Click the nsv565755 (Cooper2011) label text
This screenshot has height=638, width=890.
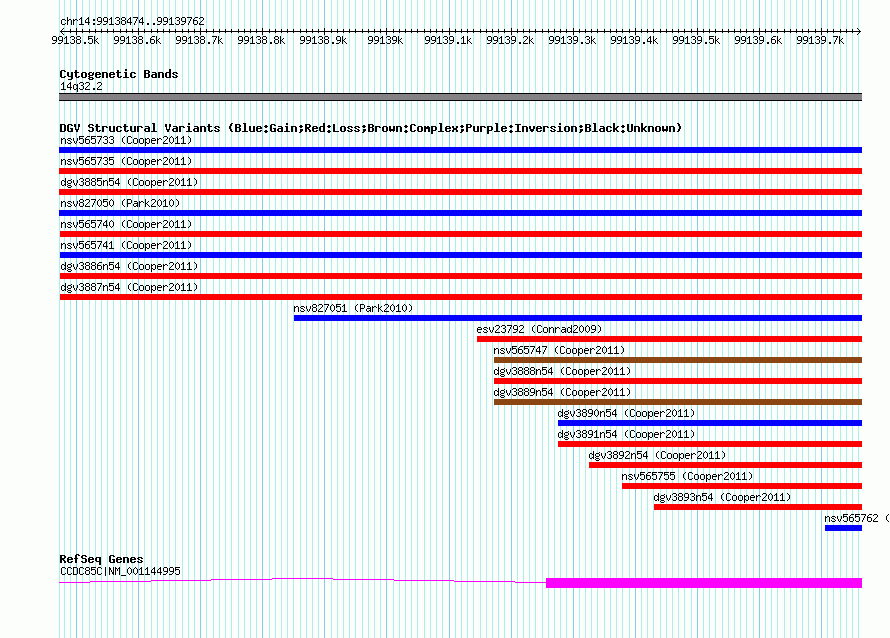[687, 476]
